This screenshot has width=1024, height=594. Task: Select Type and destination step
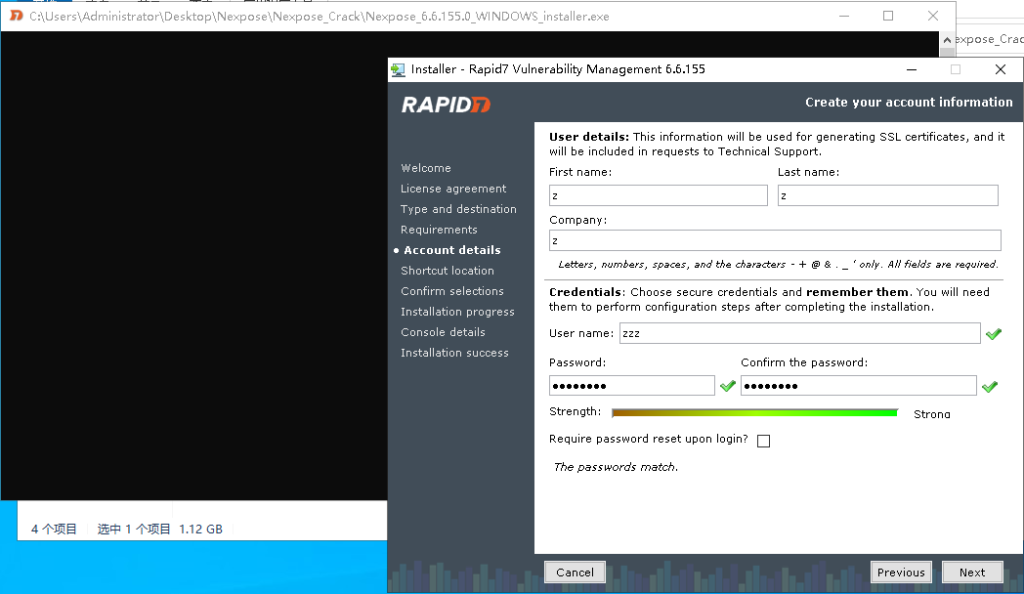click(x=458, y=209)
